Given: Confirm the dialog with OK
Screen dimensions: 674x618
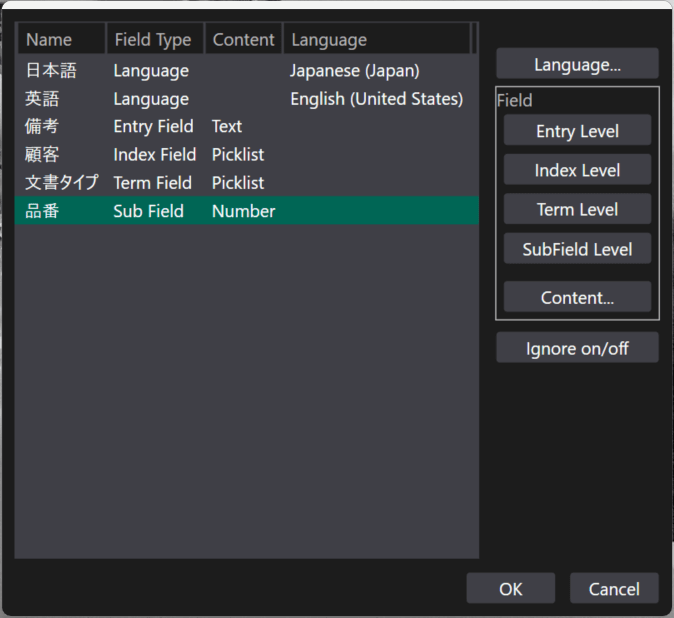Looking at the screenshot, I should coord(510,589).
